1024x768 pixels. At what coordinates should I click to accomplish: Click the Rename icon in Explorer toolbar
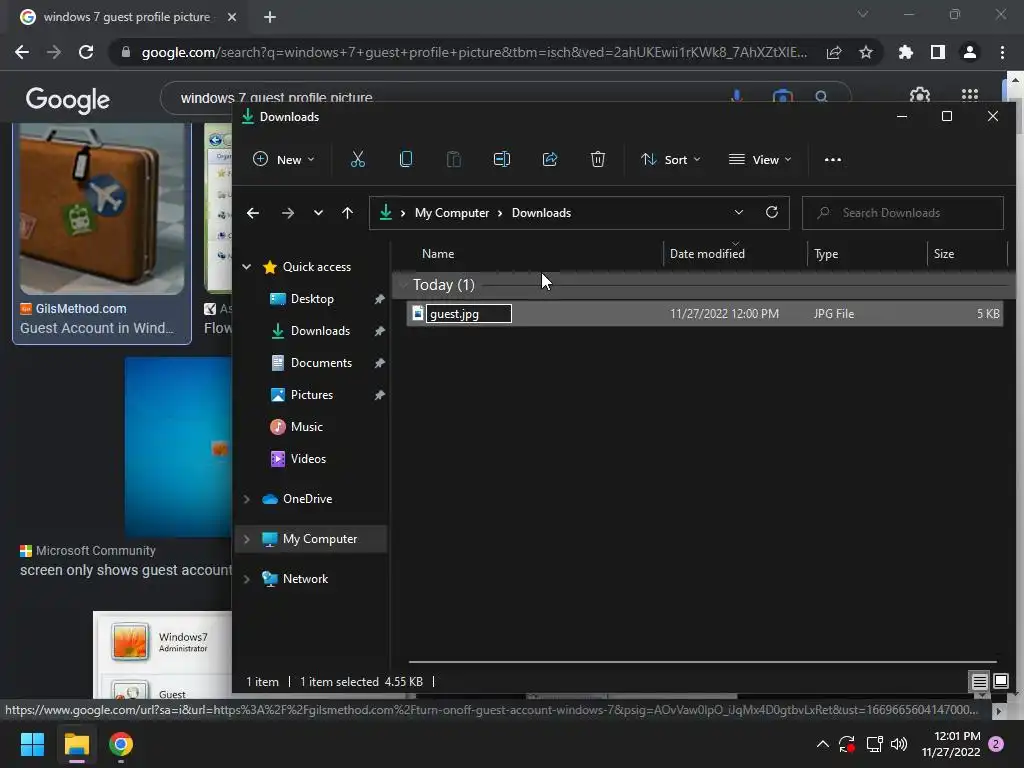(x=502, y=159)
